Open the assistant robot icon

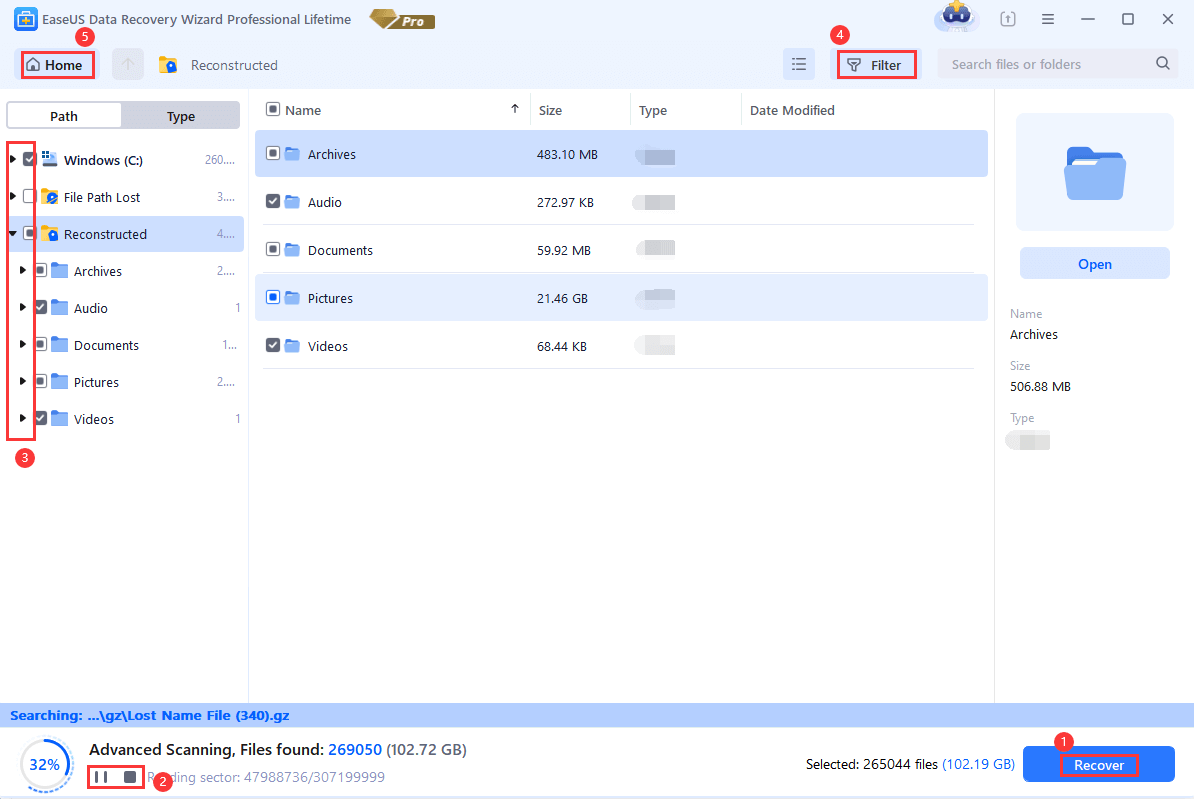(x=956, y=18)
